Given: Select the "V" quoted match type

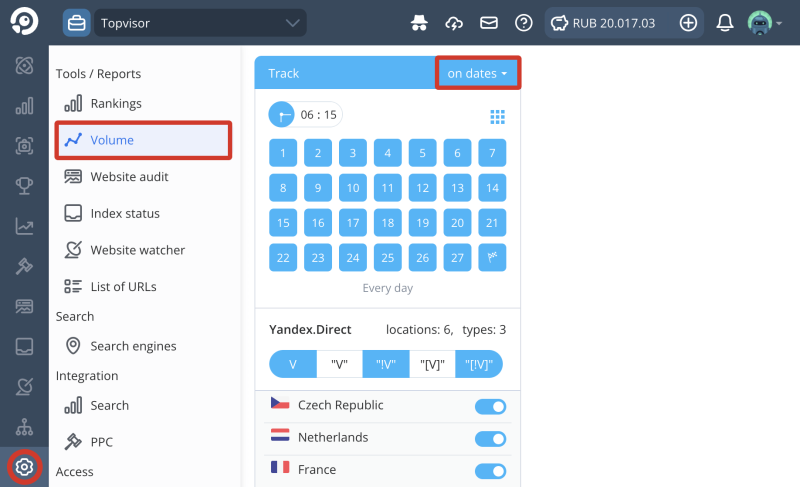Looking at the screenshot, I should (339, 364).
